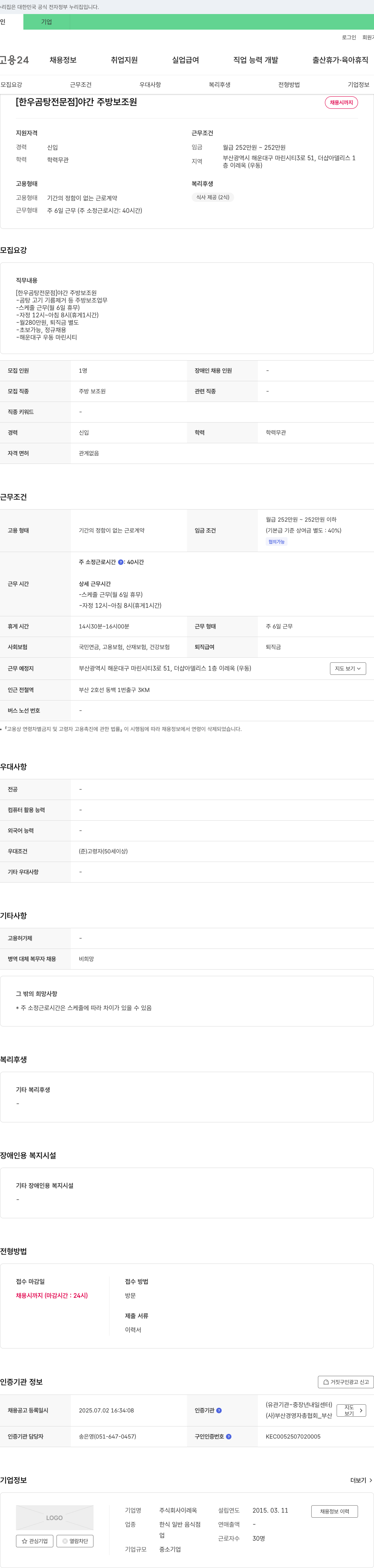Select the nearby subway text 부산 2호선 동백 1번출구 3KM

[114, 690]
